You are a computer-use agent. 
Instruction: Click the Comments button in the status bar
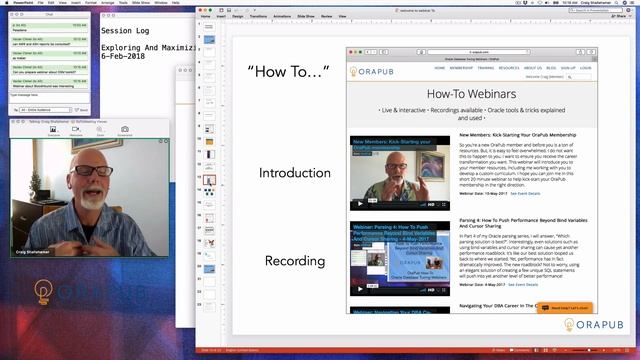[519, 350]
